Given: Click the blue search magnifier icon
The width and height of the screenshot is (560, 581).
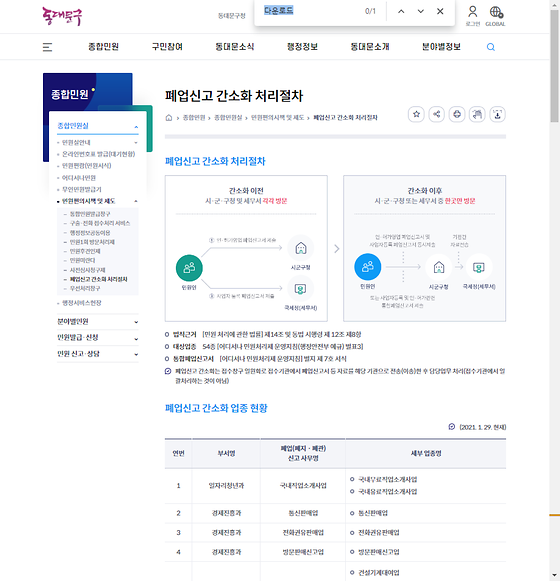Looking at the screenshot, I should (x=491, y=47).
